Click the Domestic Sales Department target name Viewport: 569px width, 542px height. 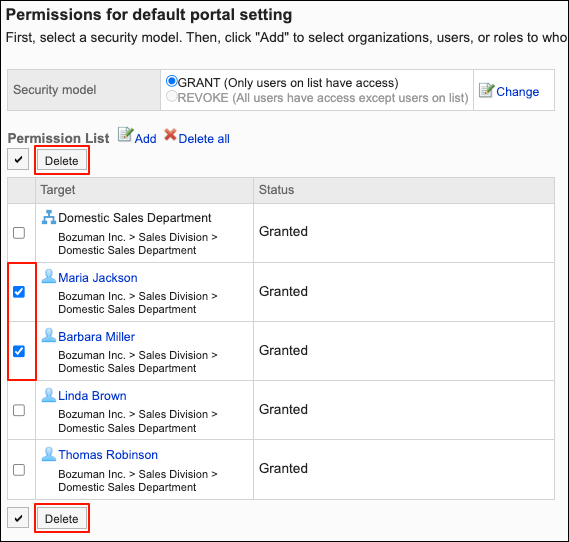(135, 218)
